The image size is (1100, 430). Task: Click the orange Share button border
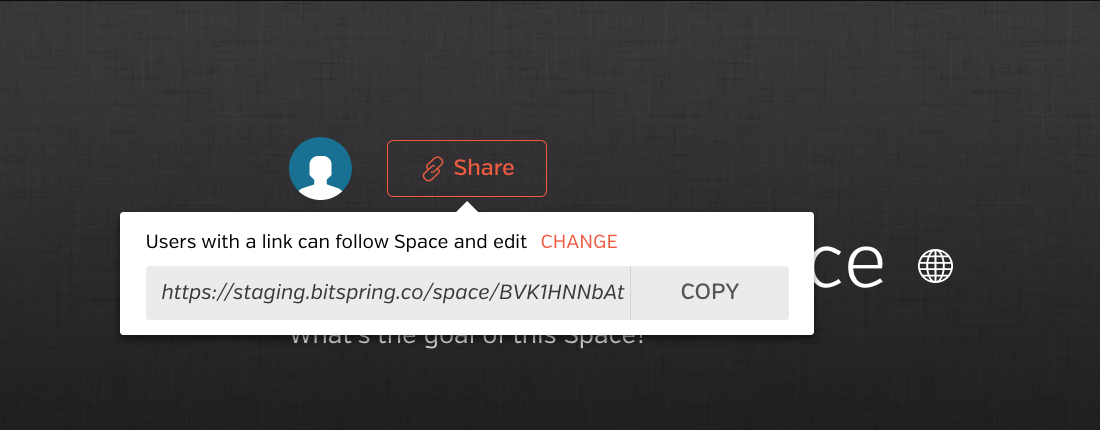click(467, 141)
